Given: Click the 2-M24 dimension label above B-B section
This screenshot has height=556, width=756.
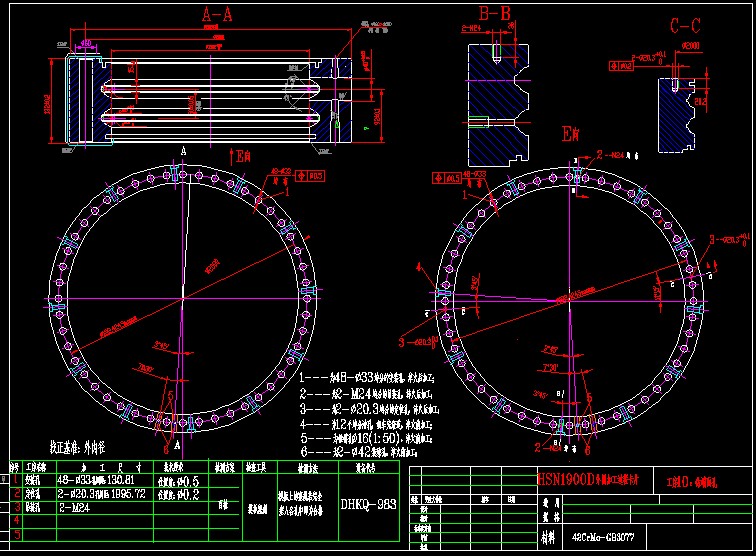Looking at the screenshot, I should pos(471,28).
